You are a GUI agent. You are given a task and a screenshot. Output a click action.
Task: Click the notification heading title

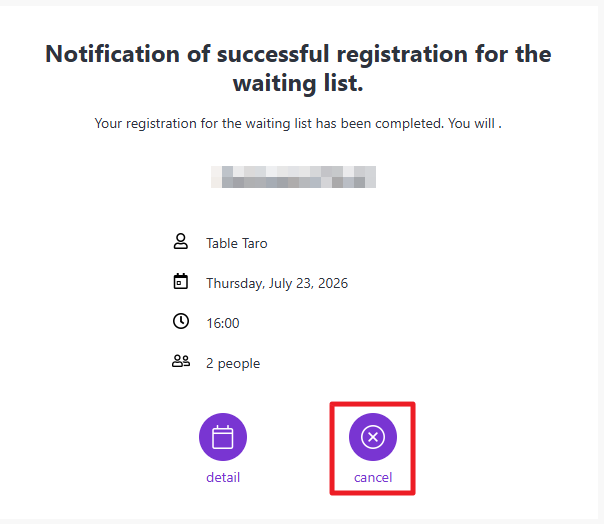299,68
